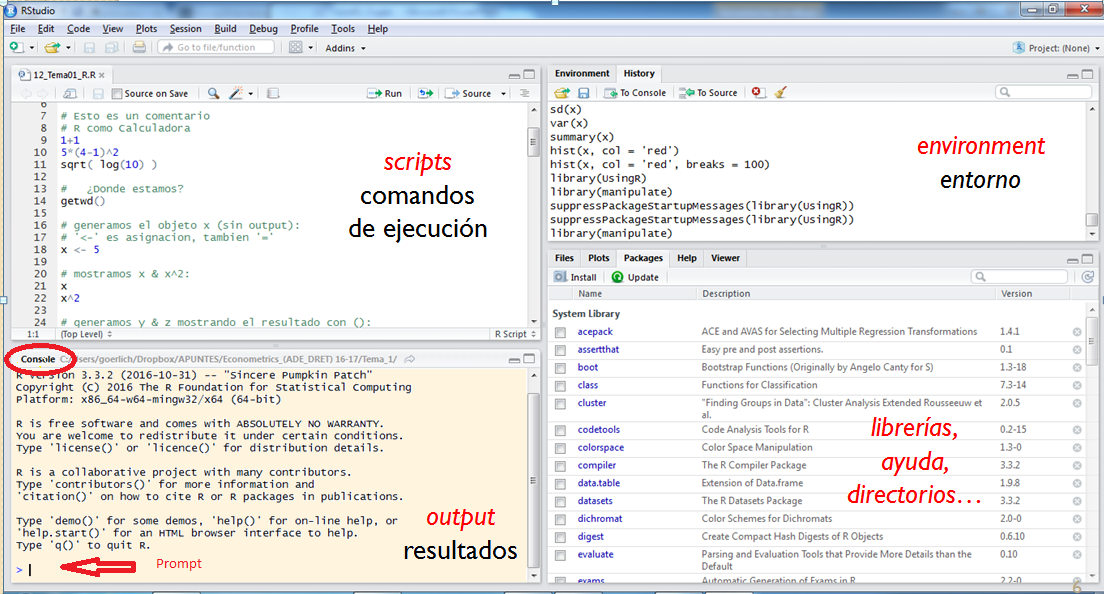Load data.table package via checkbox
Viewport: 1104px width, 594px height.
tap(560, 484)
